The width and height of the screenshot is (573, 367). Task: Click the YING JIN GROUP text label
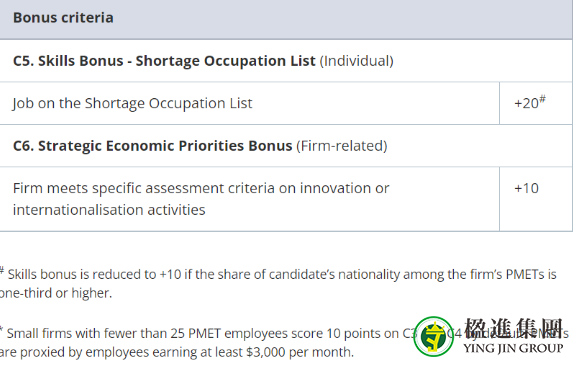513,348
